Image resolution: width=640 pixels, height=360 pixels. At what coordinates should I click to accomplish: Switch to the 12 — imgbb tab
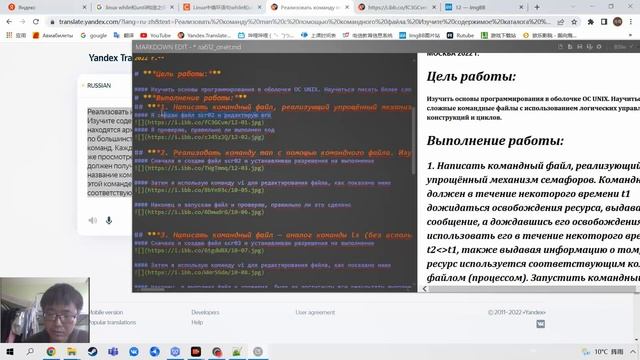[484, 7]
